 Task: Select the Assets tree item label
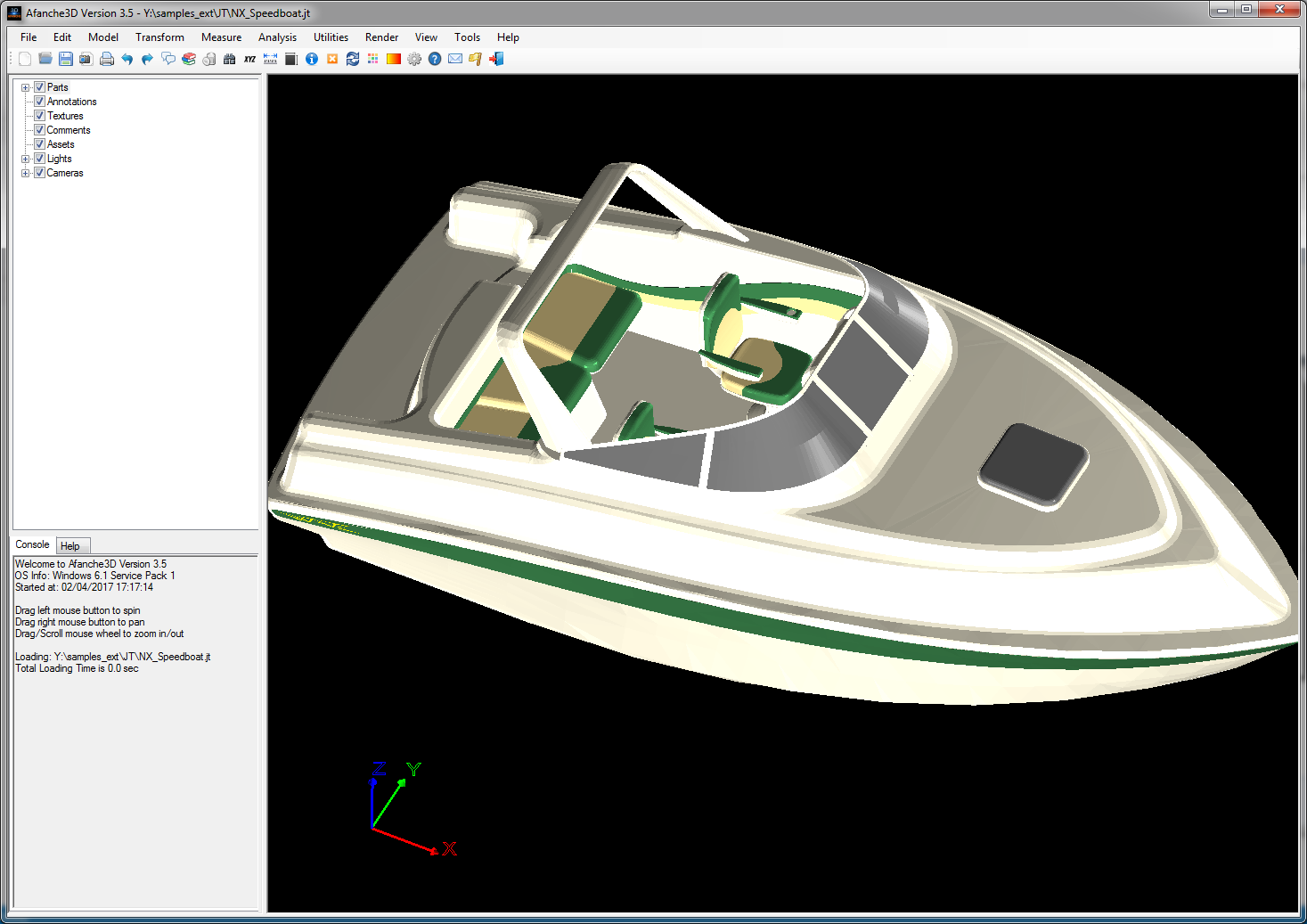pos(61,144)
